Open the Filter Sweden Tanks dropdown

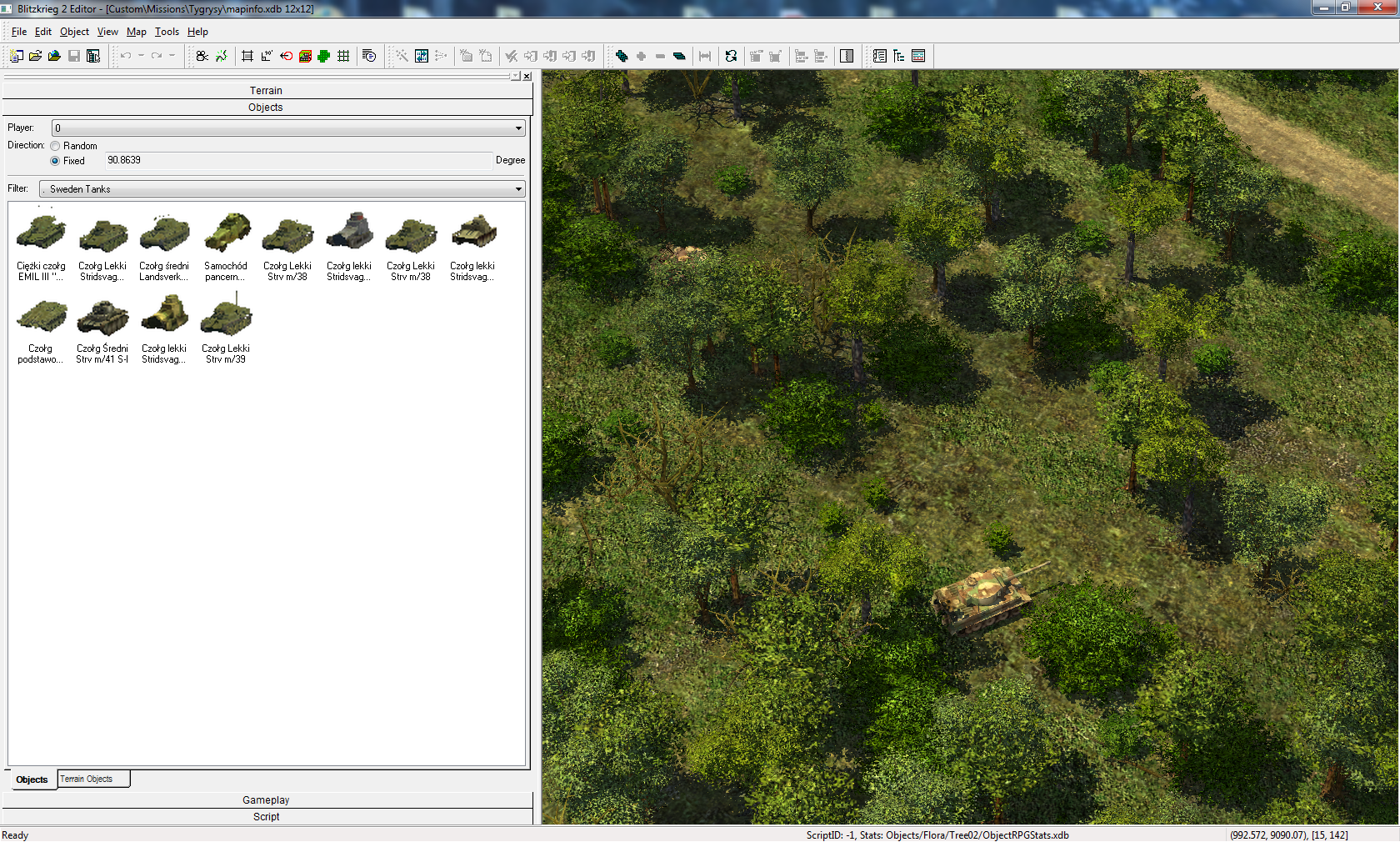click(282, 189)
